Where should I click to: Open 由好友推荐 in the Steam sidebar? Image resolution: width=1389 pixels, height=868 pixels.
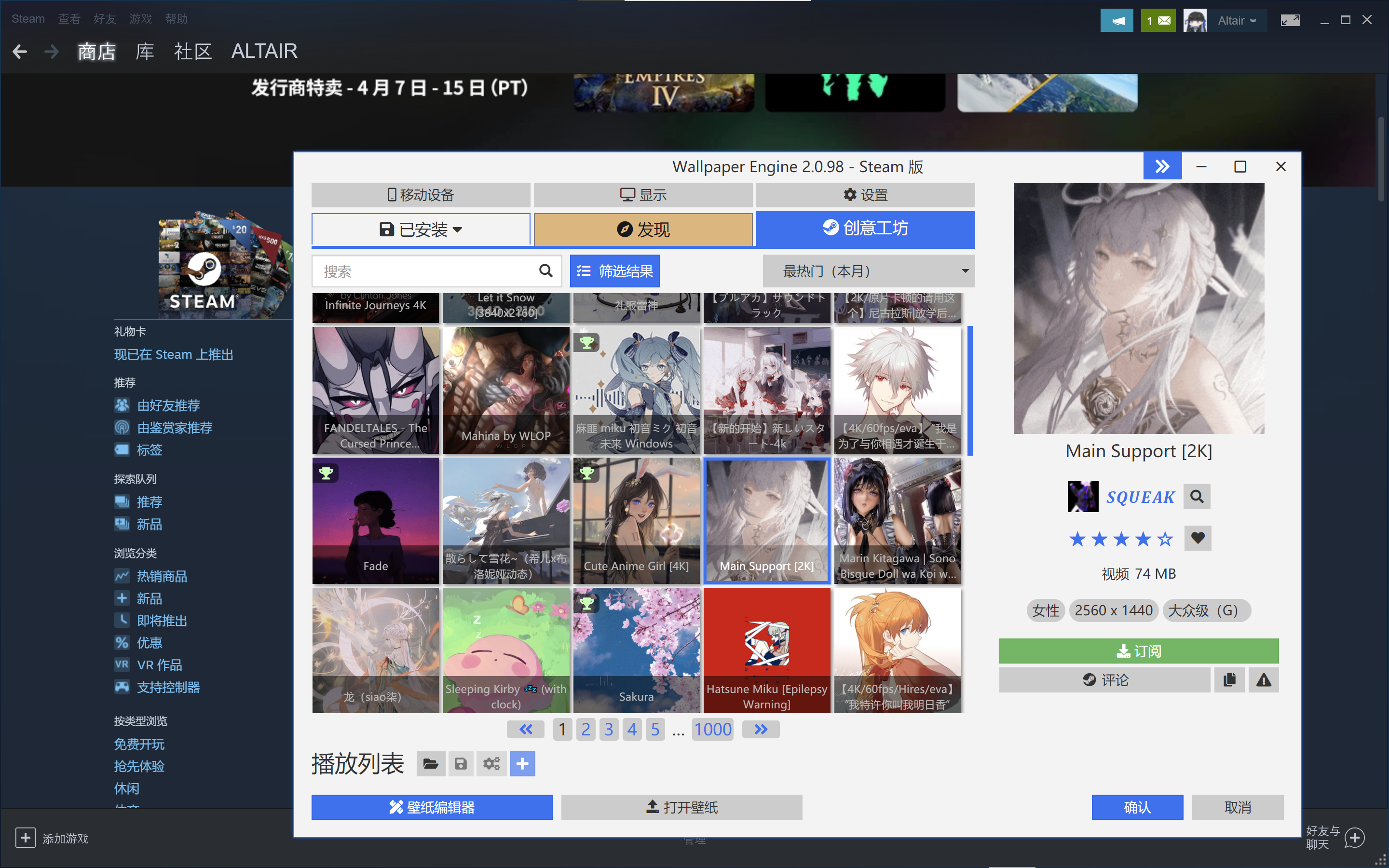click(x=168, y=406)
